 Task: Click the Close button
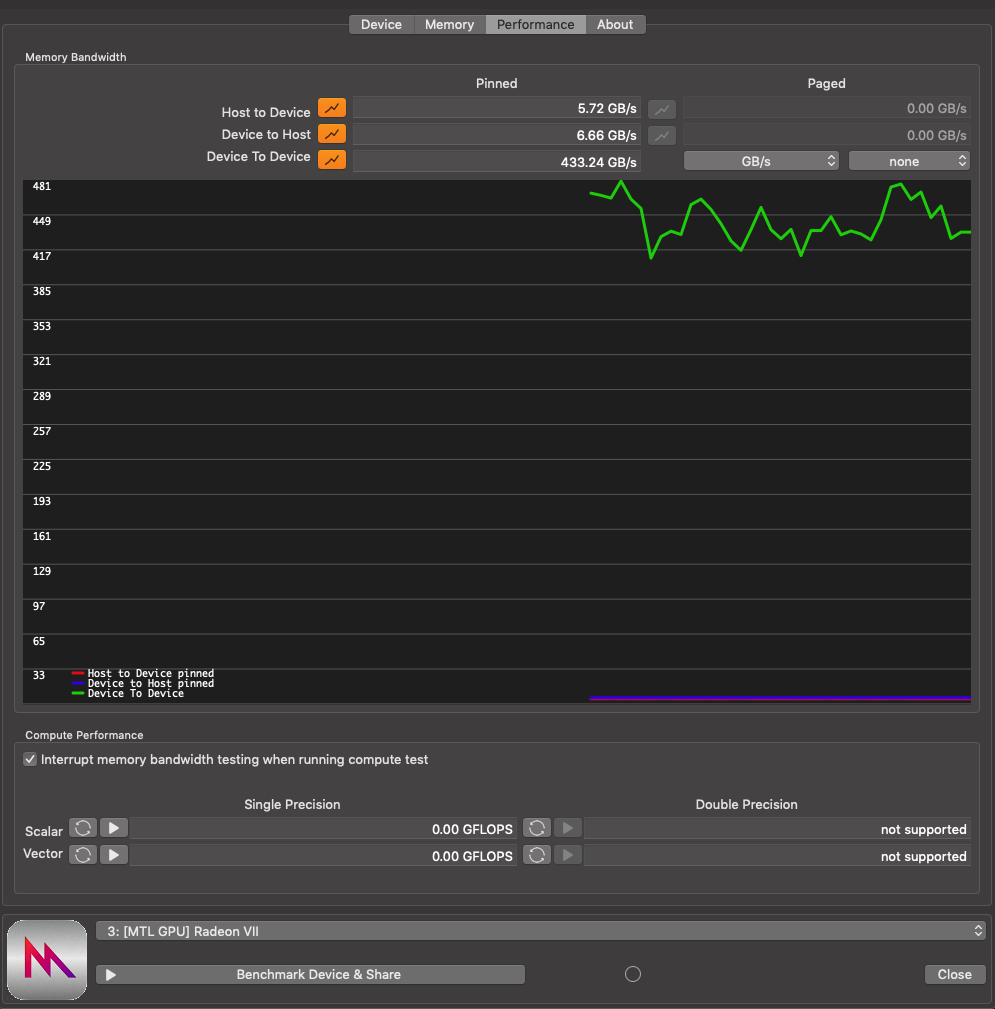point(954,974)
